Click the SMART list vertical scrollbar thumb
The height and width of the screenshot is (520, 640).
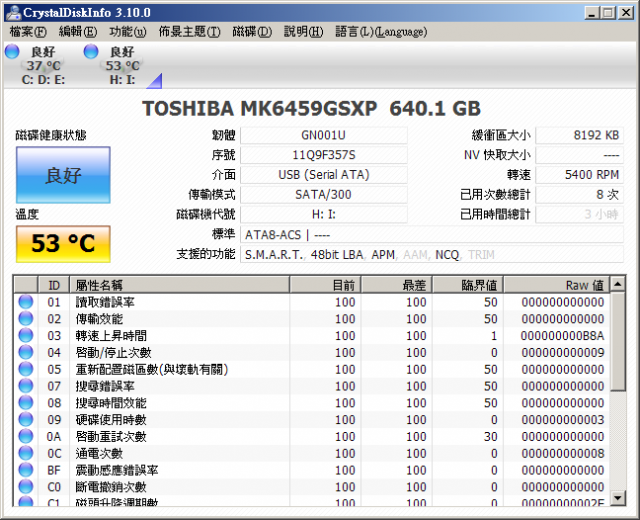point(618,341)
